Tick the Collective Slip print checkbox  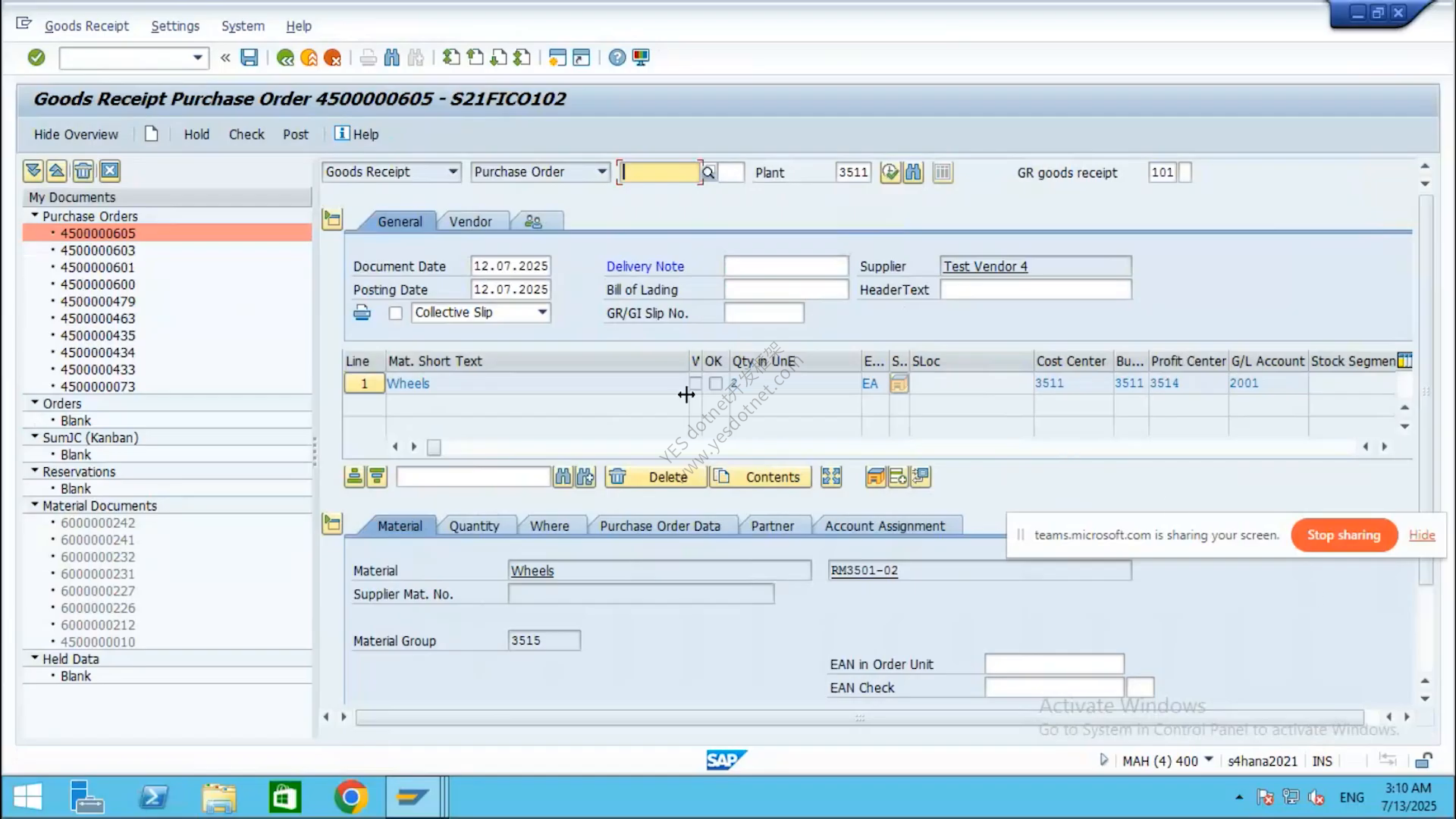pos(395,313)
